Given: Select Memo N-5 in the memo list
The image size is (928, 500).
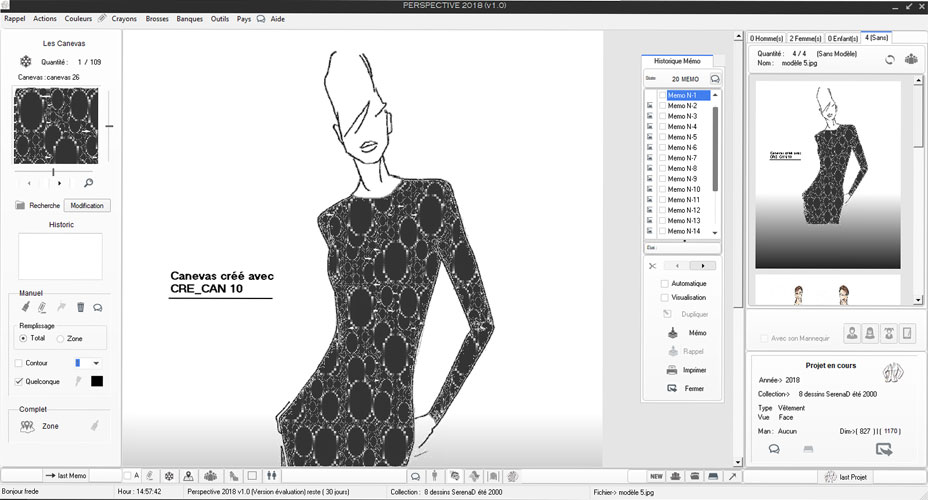Looking at the screenshot, I should tap(683, 137).
